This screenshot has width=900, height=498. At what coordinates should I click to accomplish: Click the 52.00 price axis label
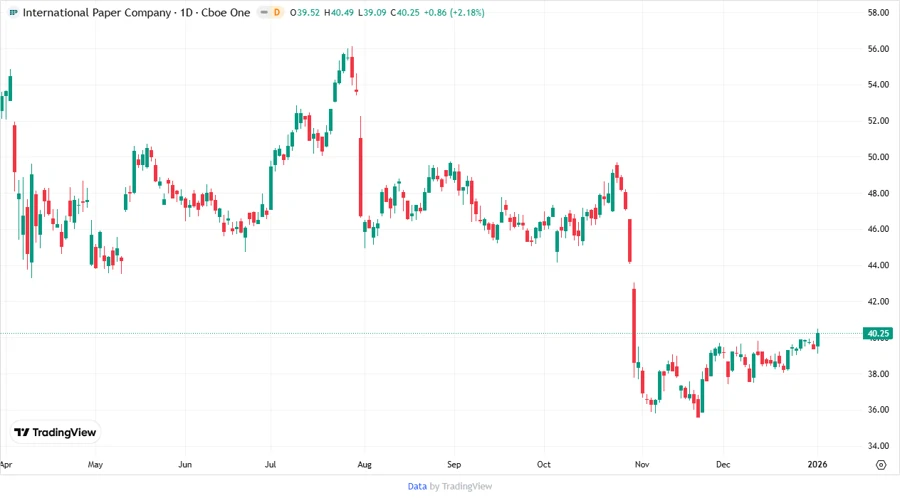click(x=878, y=121)
